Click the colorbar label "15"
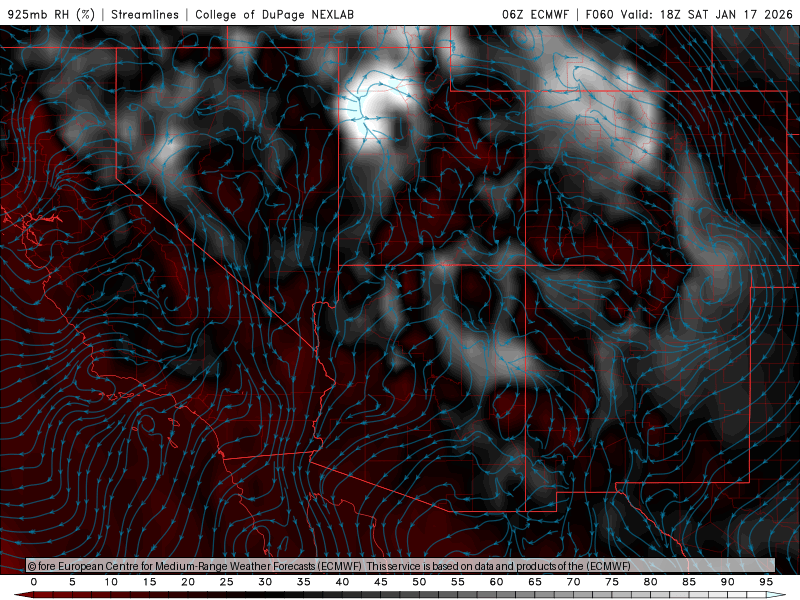 [149, 582]
